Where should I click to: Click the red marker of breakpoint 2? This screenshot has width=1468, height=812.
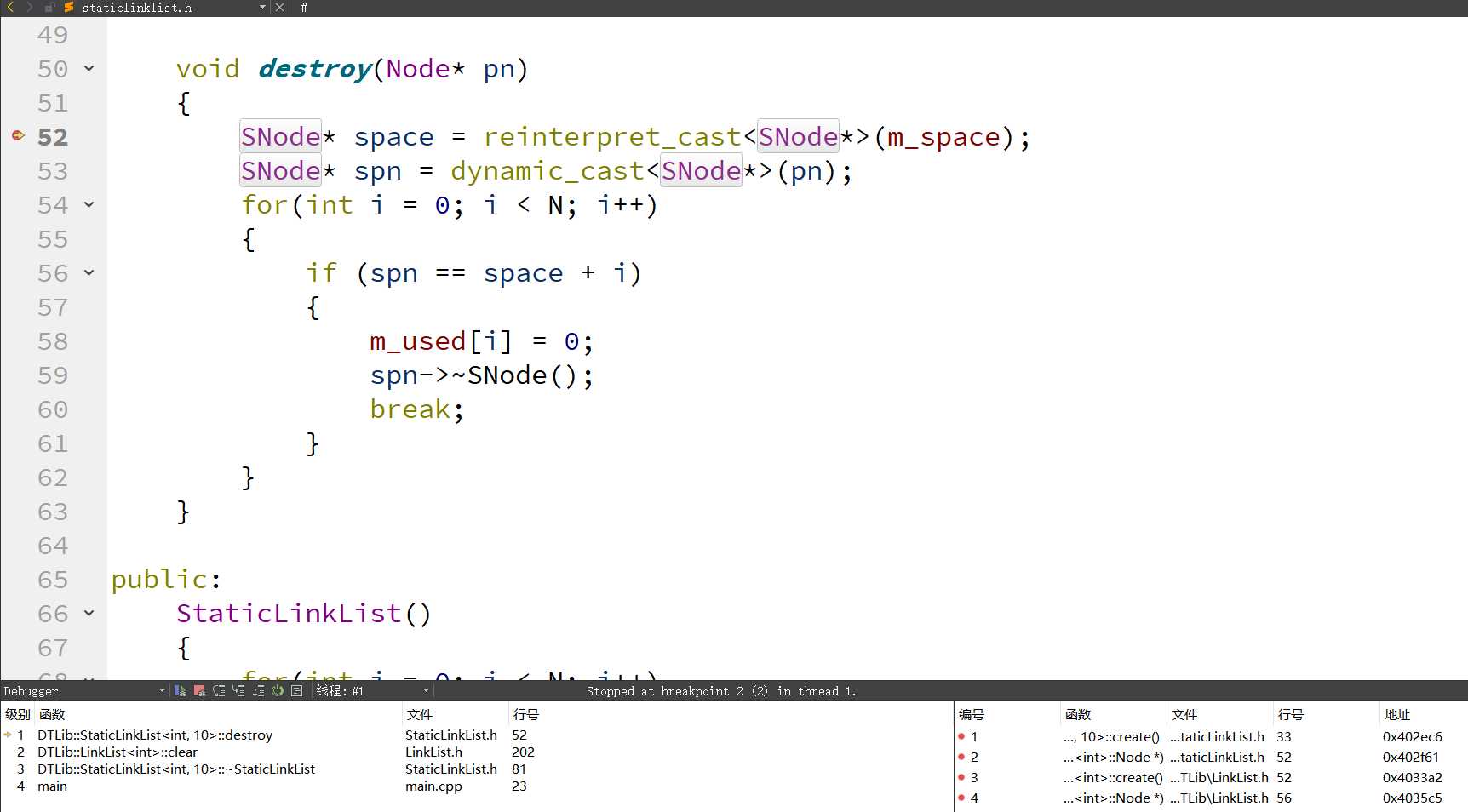click(961, 758)
